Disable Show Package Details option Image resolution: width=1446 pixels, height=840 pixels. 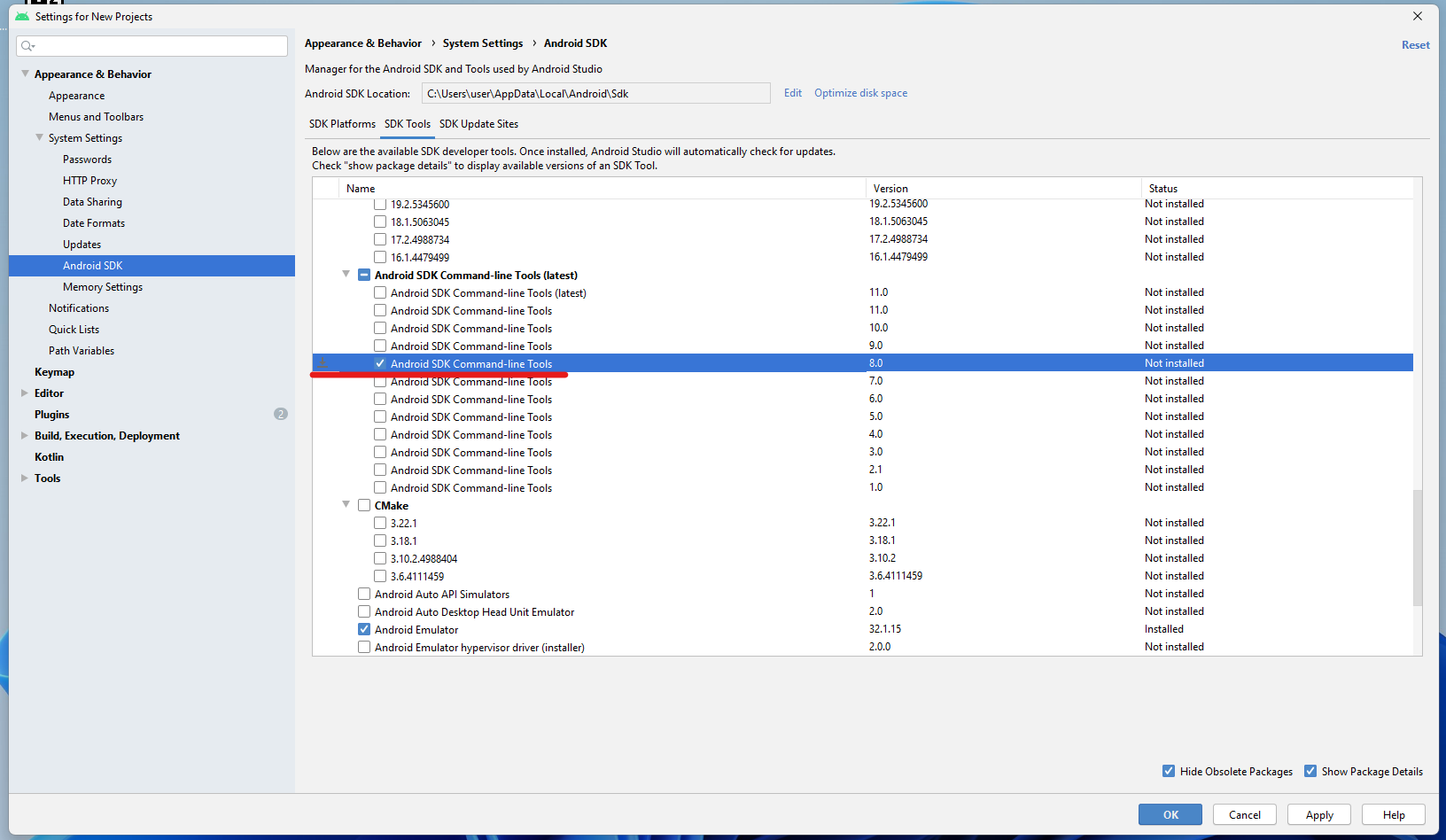pyautogui.click(x=1310, y=771)
